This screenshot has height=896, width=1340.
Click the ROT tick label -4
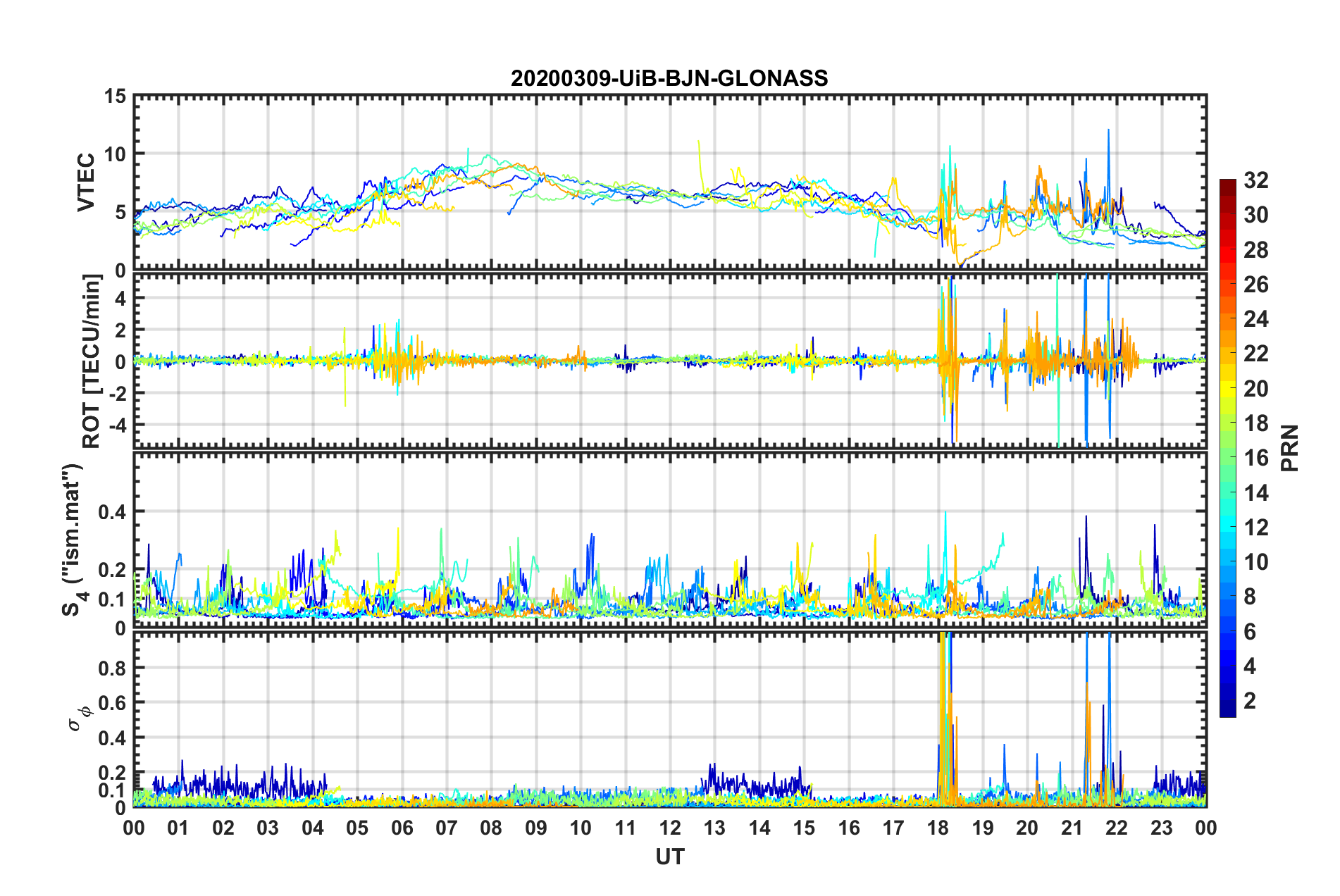point(116,425)
